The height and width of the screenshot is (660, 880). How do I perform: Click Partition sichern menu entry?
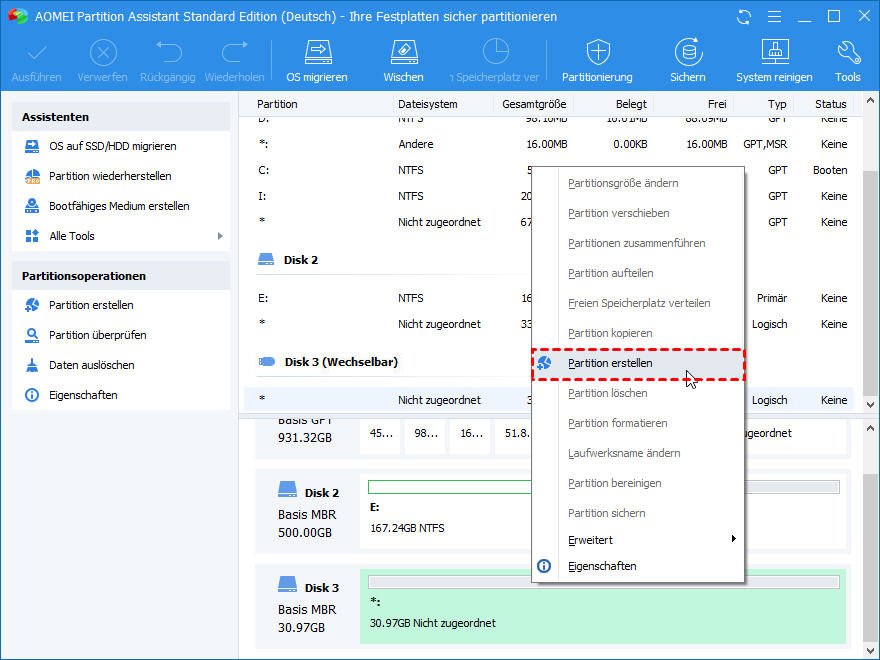[638, 514]
